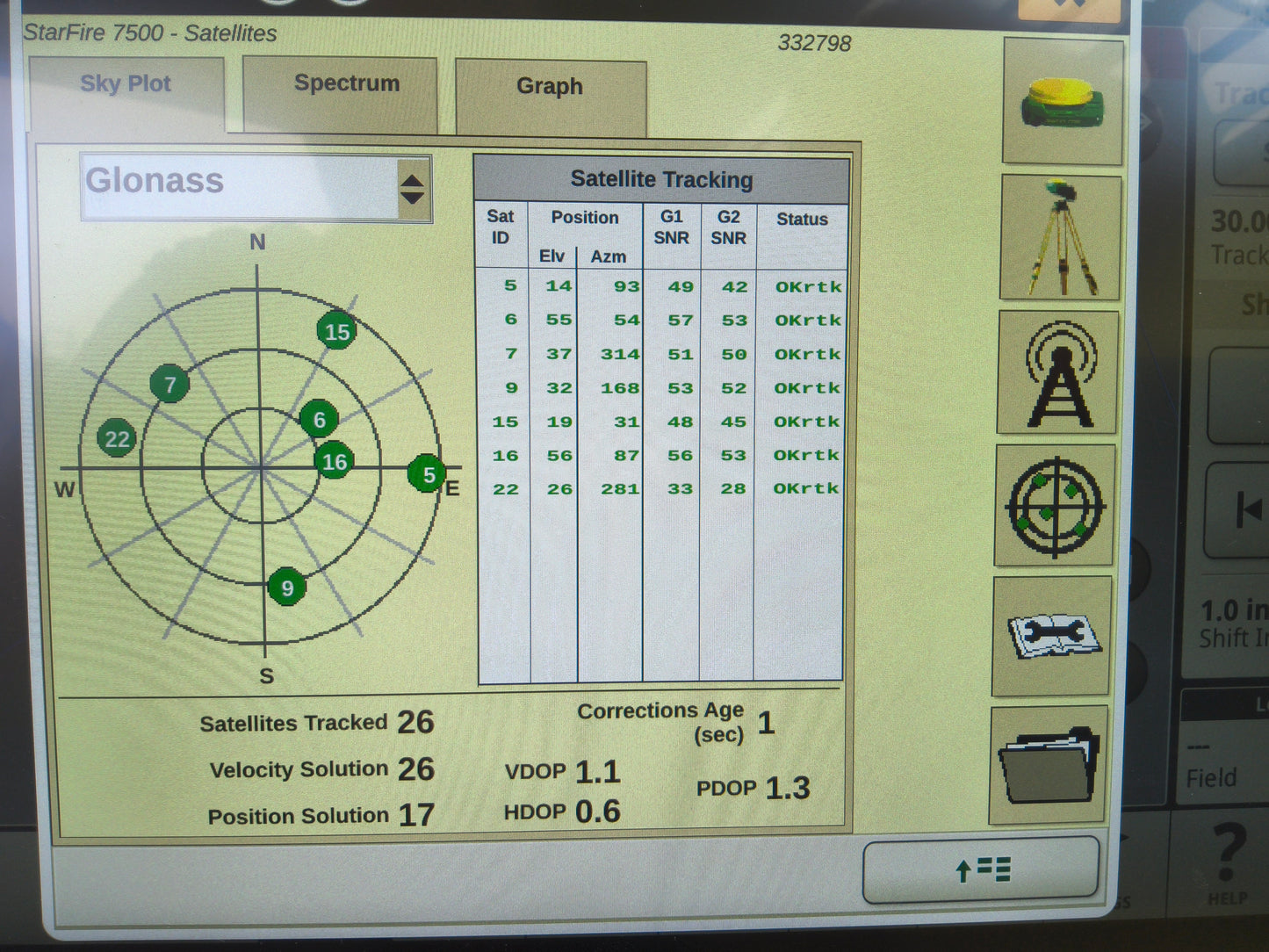
Task: Click the HDOP value 0.6
Action: point(598,811)
